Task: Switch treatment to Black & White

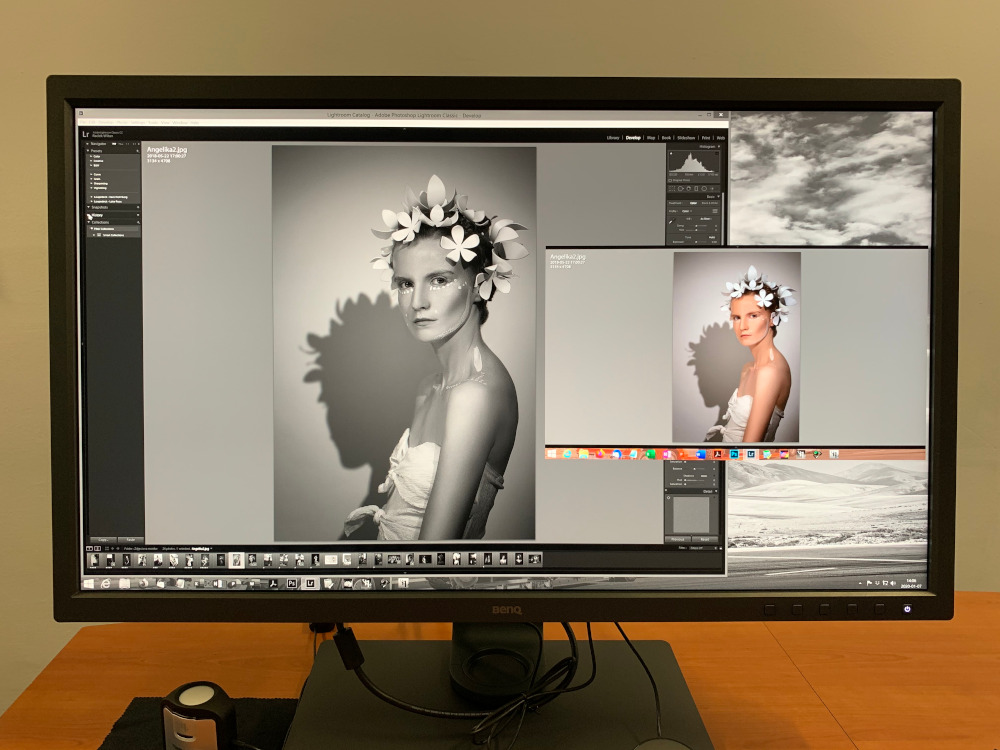Action: coord(709,203)
